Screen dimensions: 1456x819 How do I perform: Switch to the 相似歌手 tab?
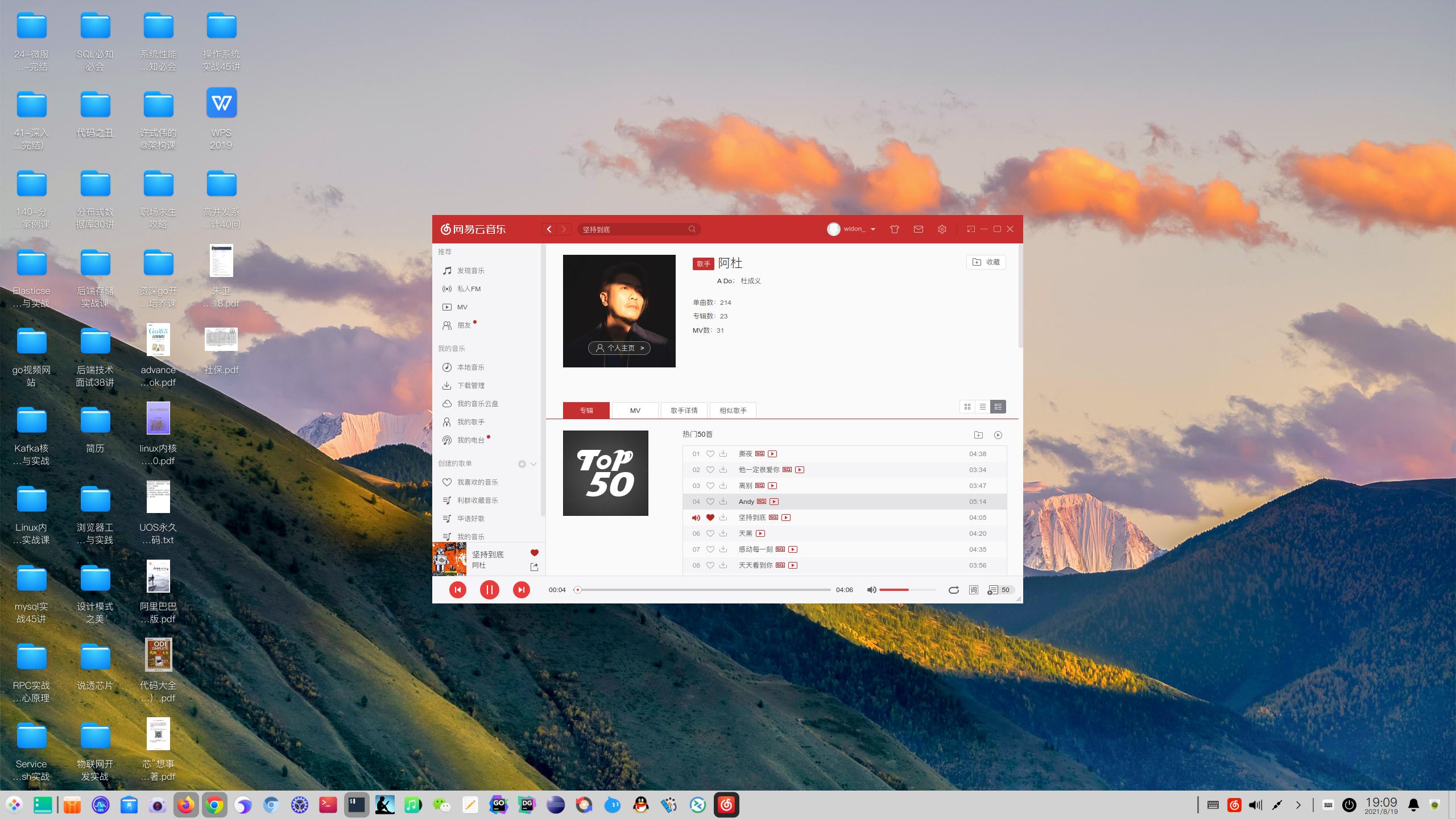tap(733, 410)
